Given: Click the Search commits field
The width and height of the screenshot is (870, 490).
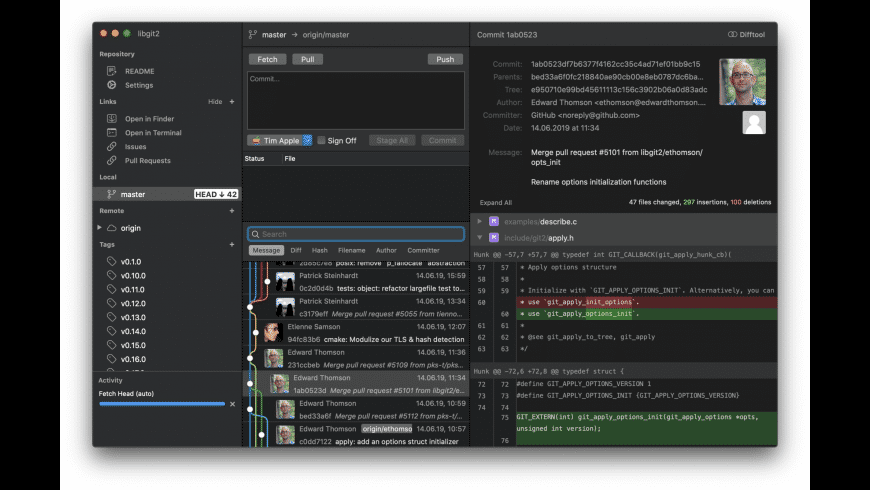Looking at the screenshot, I should point(356,234).
